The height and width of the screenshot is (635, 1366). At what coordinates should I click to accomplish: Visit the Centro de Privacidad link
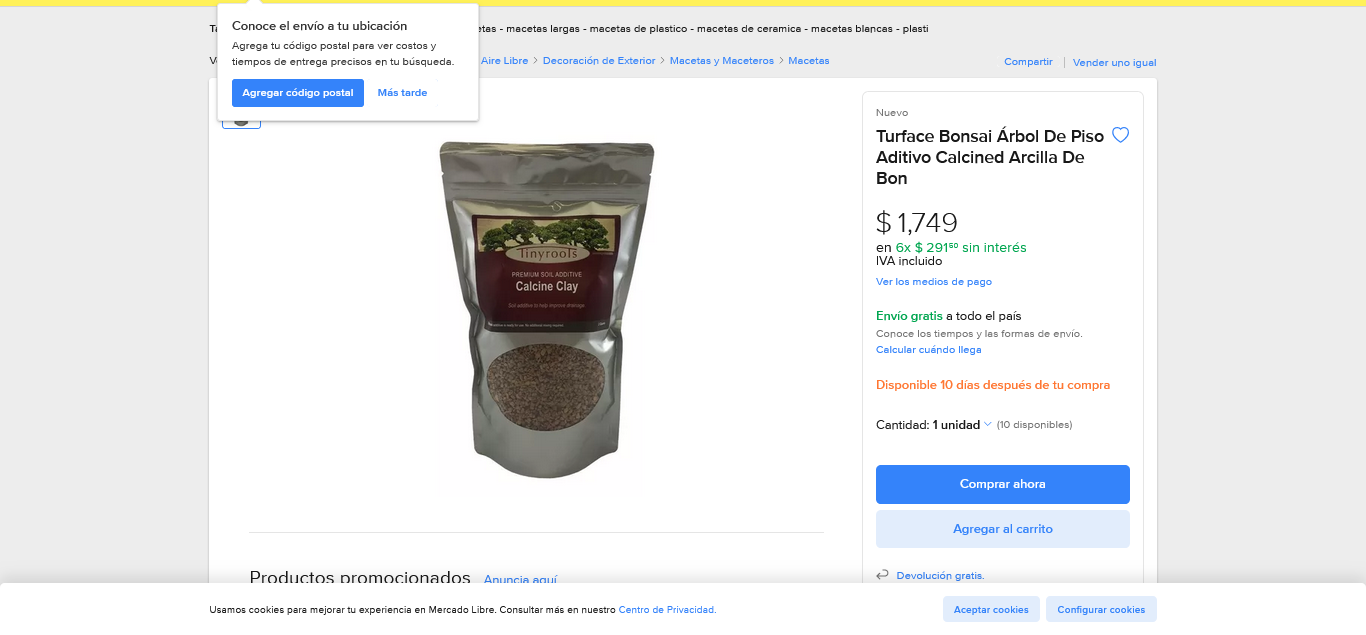[x=667, y=610]
